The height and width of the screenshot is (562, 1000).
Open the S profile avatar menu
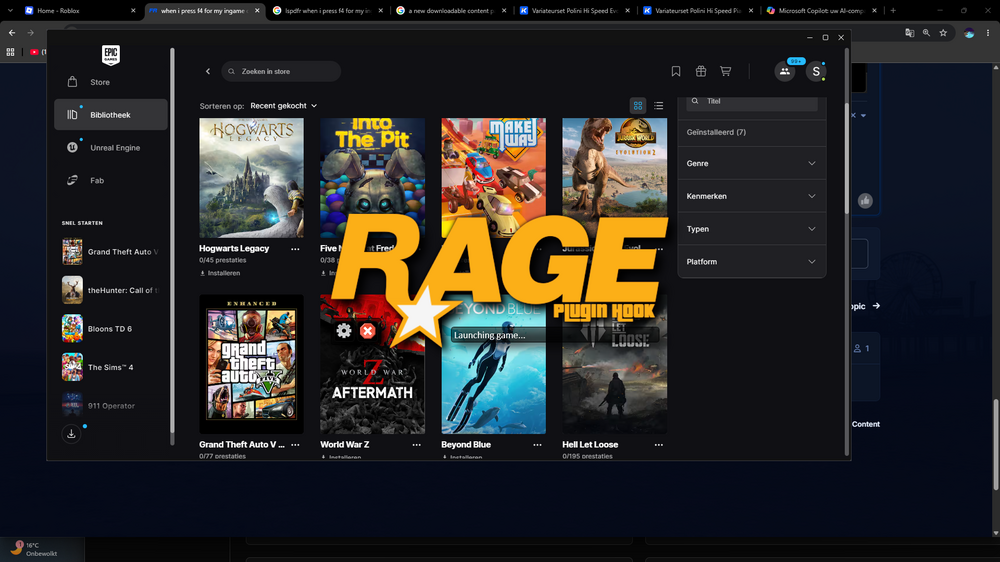coord(816,71)
